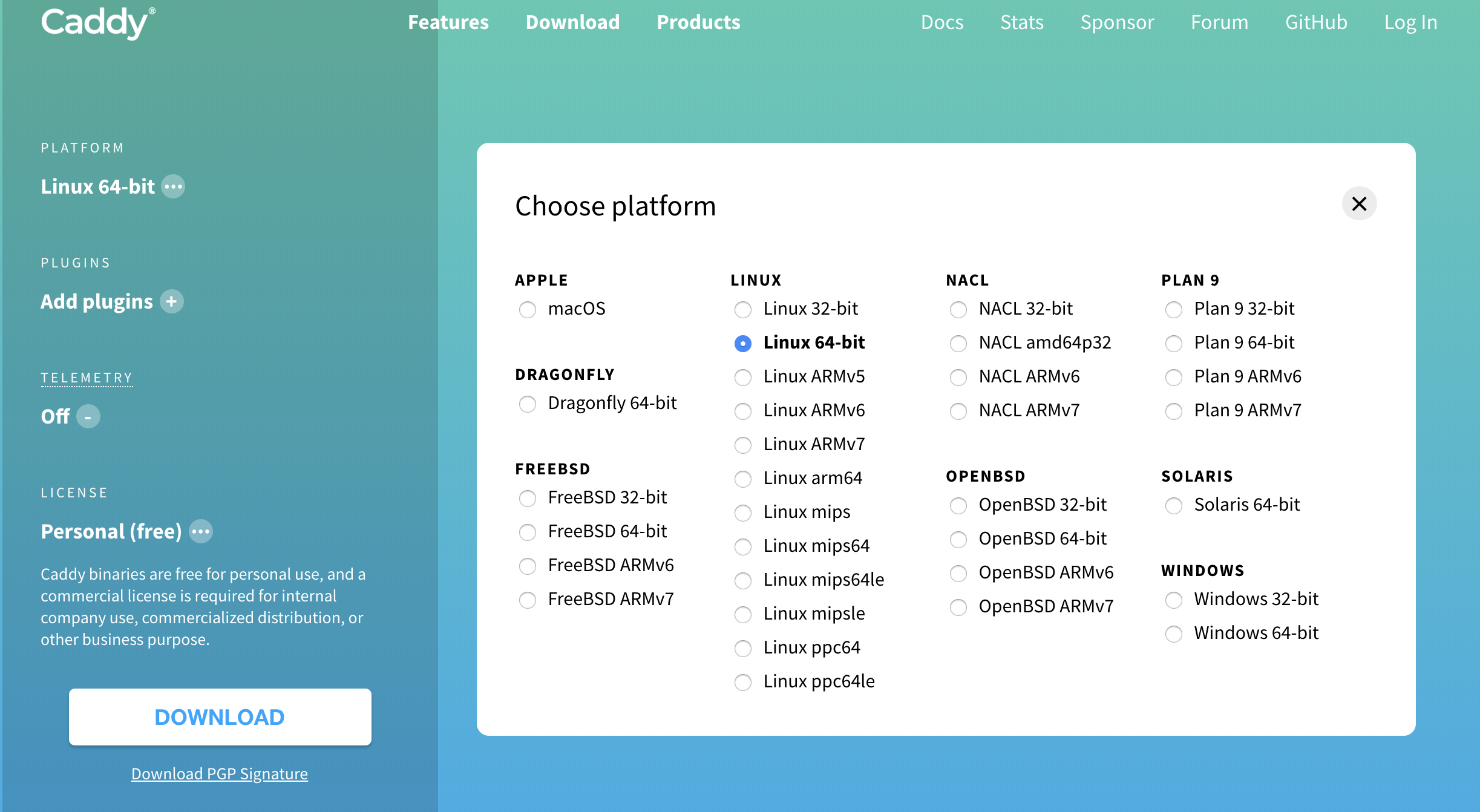Go to Docs
Viewport: 1480px width, 812px height.
tap(942, 22)
